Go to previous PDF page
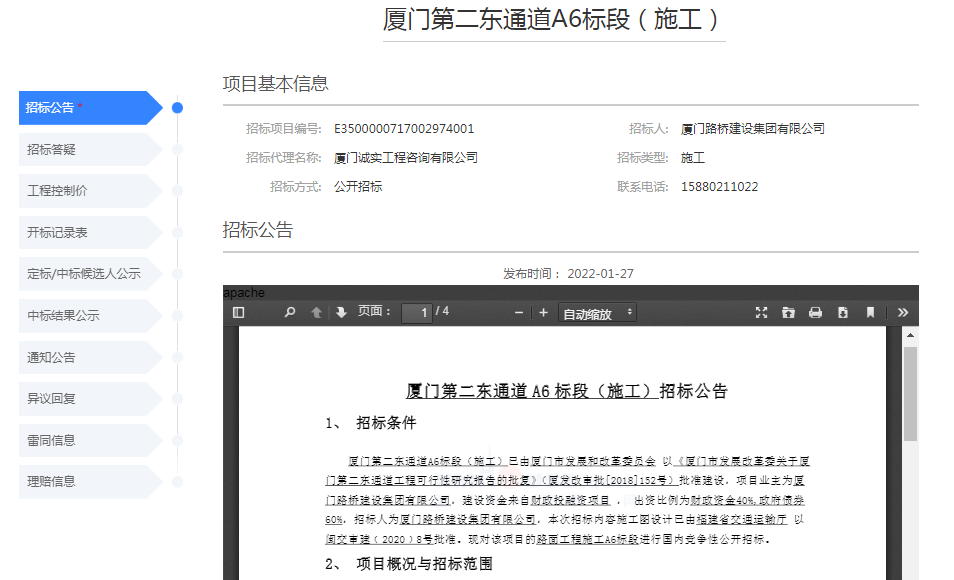954x580 pixels. [316, 313]
